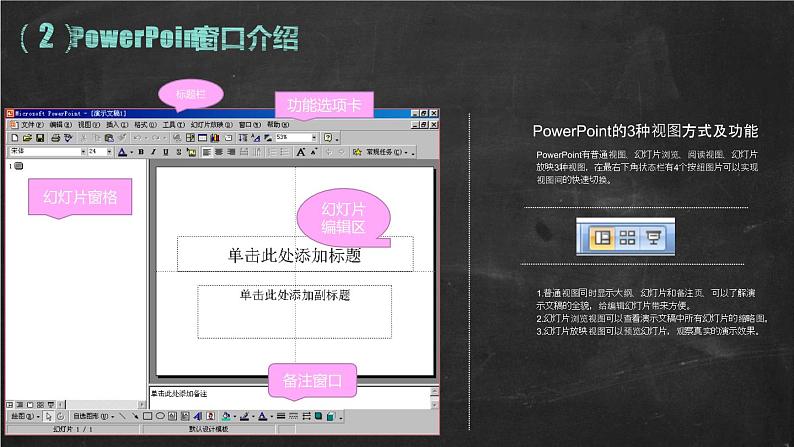
Task: Click the Line color pen in drawing toolbar
Action: click(244, 416)
